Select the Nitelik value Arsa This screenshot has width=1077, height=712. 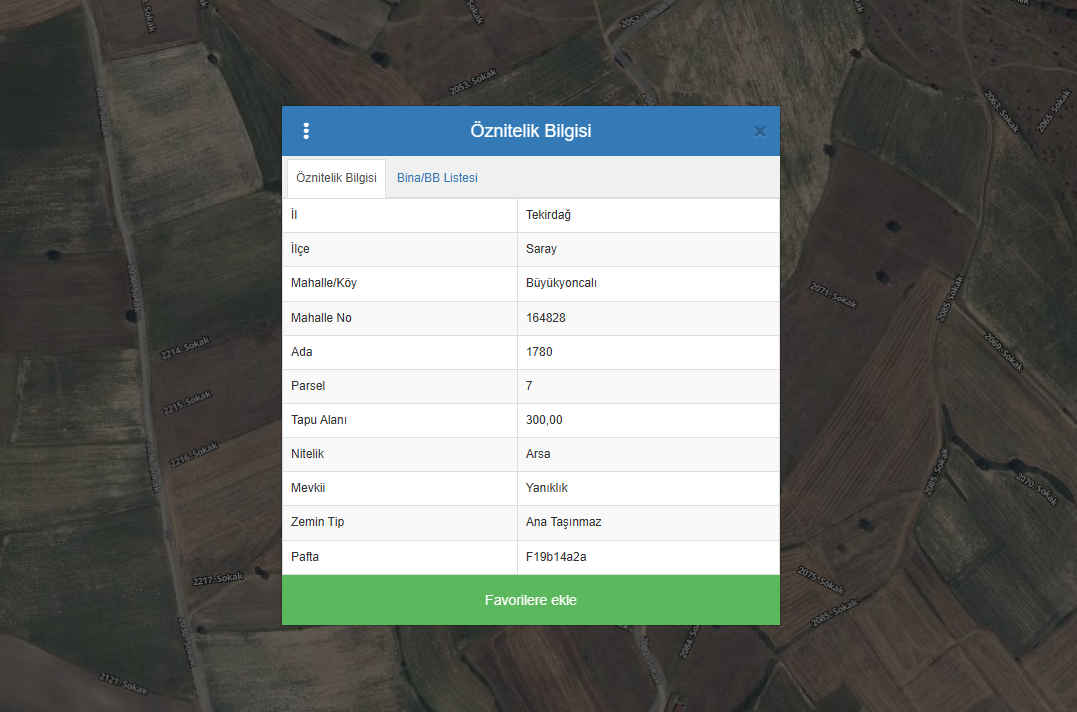pyautogui.click(x=538, y=454)
